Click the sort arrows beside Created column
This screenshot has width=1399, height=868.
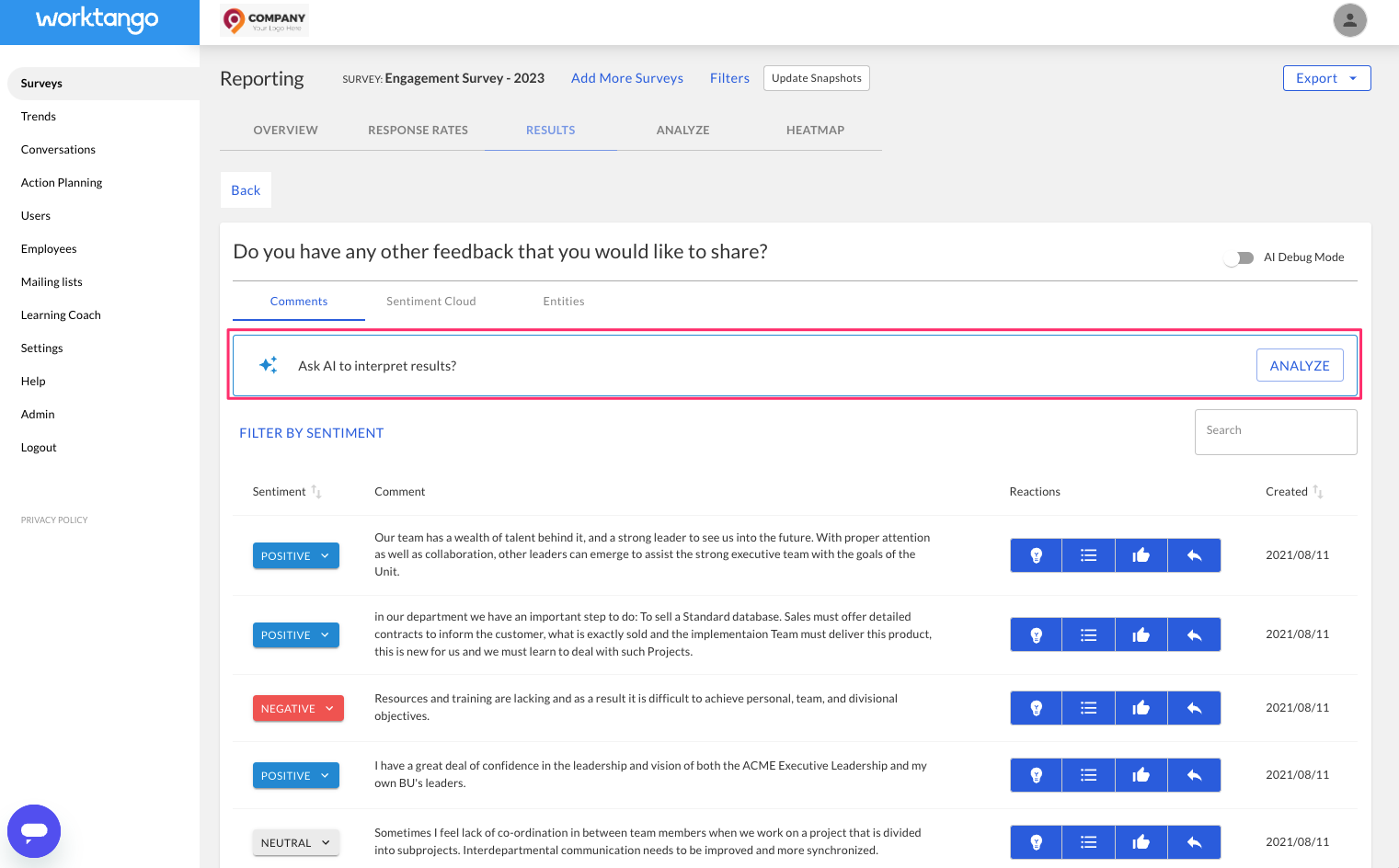1320,491
